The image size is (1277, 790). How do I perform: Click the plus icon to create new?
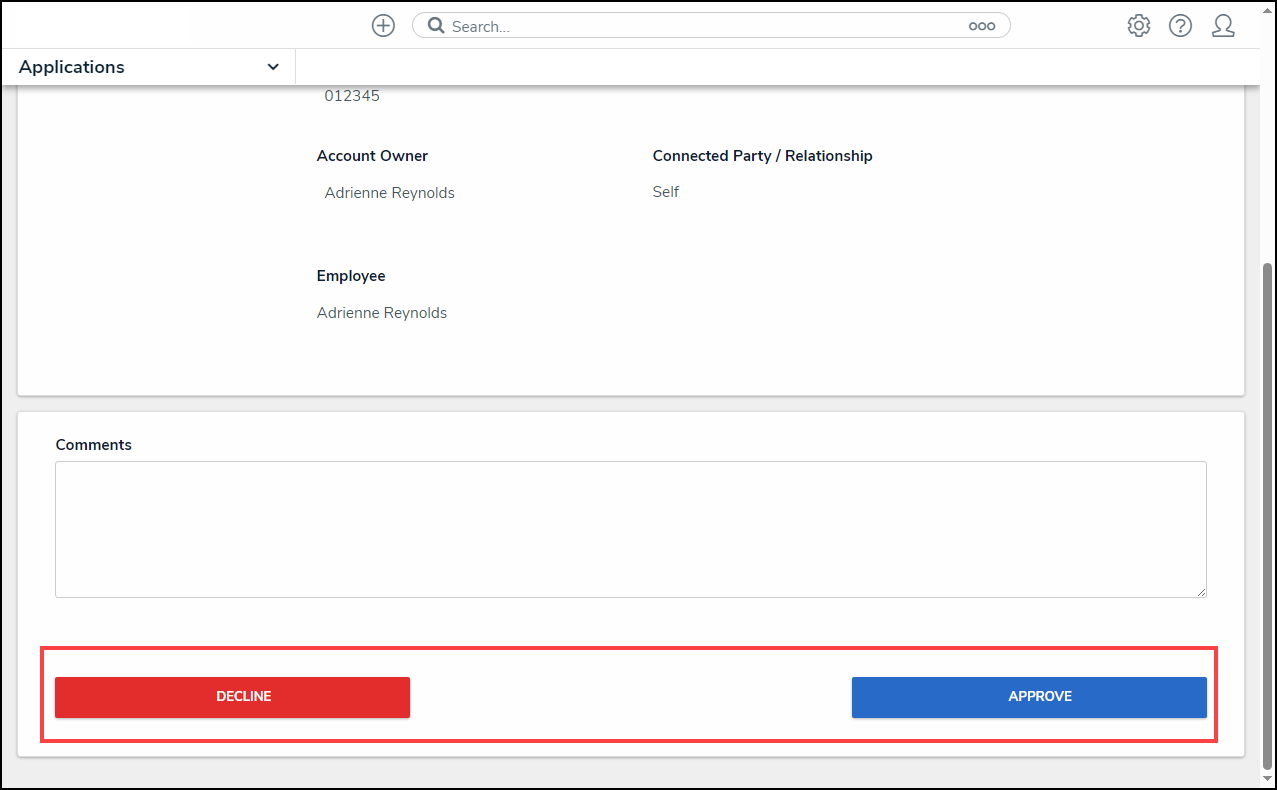point(383,26)
